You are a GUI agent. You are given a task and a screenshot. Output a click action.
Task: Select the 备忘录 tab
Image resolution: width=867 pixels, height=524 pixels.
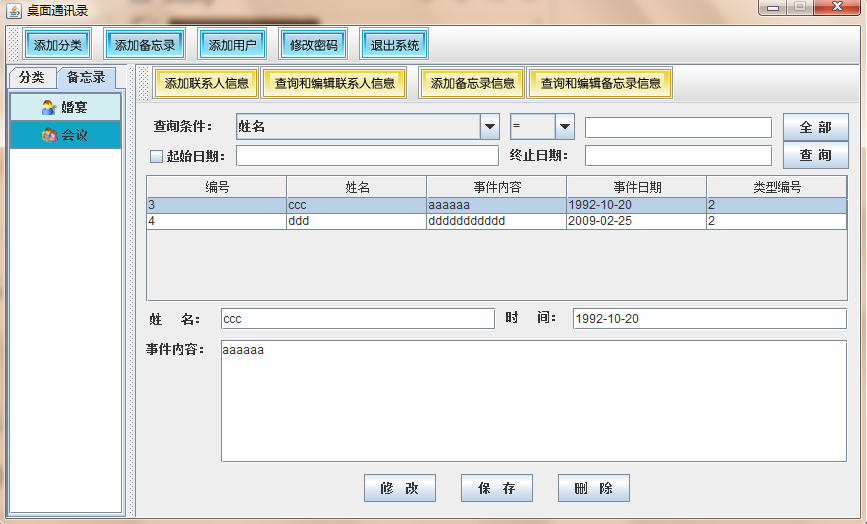(86, 77)
